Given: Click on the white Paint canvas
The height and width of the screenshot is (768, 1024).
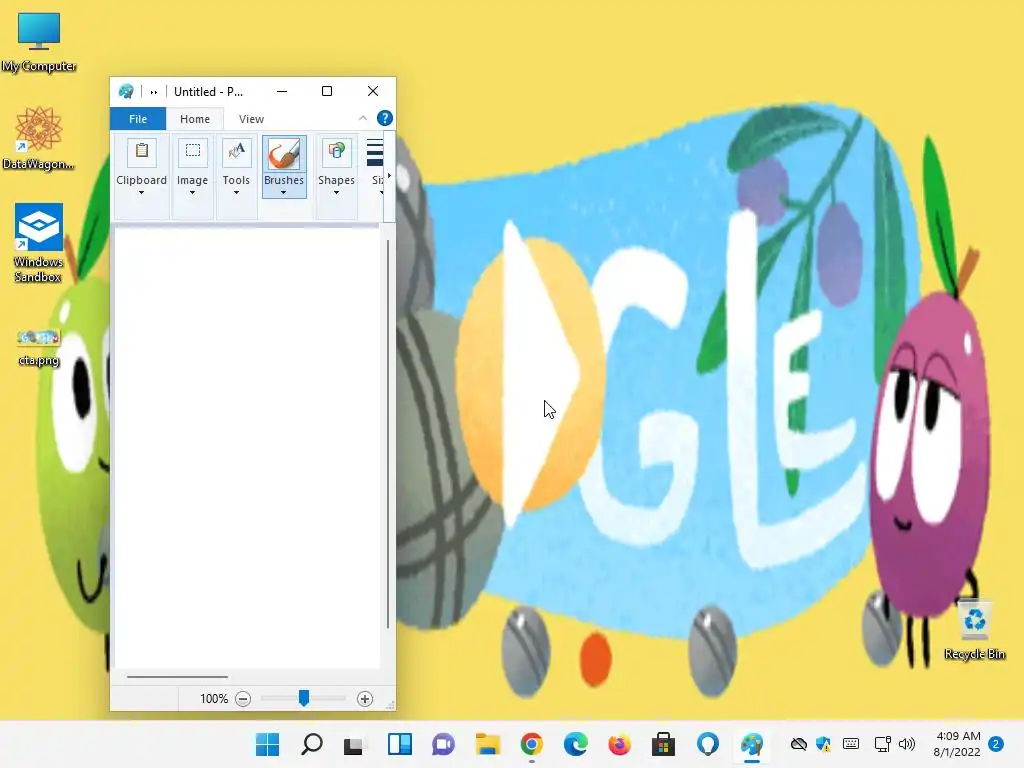Looking at the screenshot, I should pyautogui.click(x=247, y=448).
